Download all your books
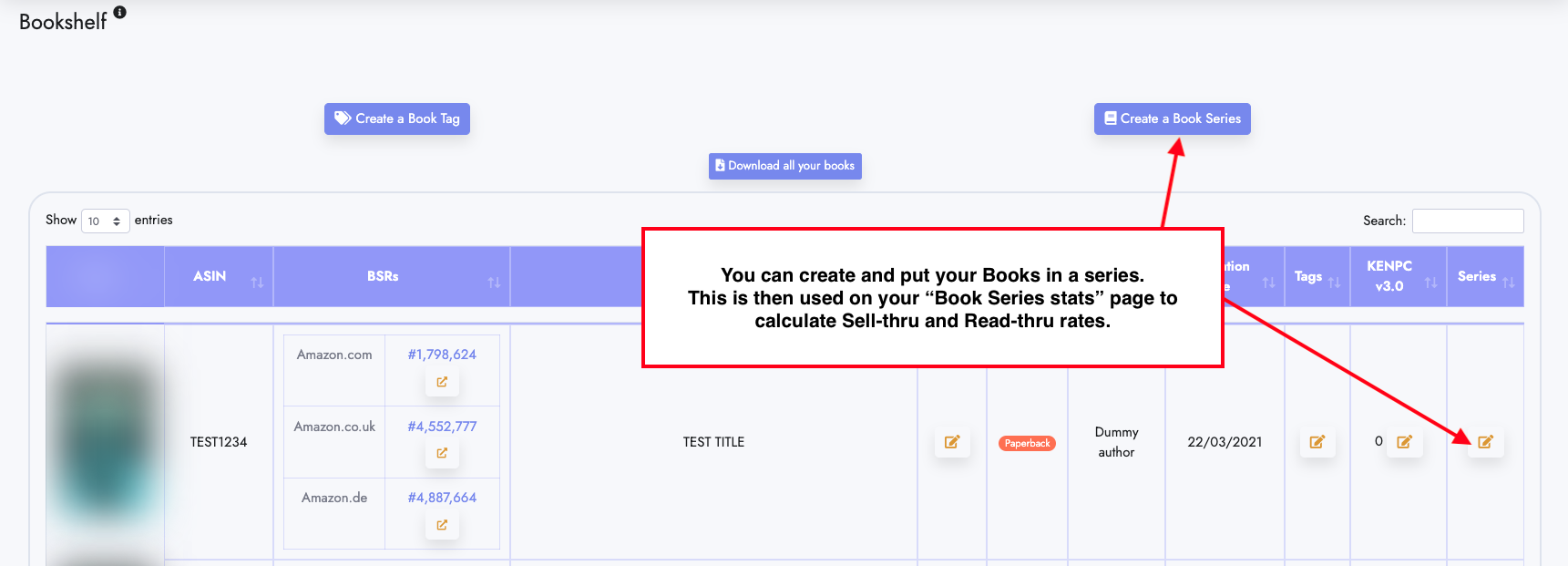 [785, 166]
